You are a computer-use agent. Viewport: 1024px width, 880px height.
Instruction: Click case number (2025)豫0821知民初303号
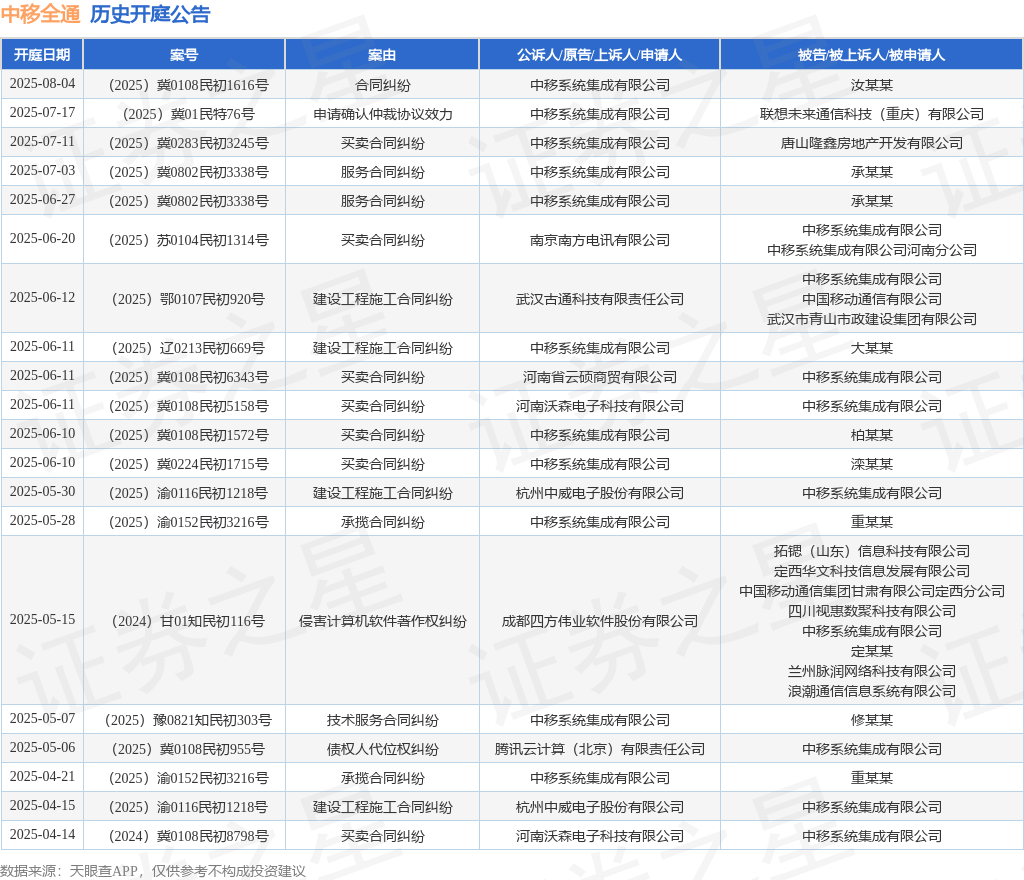[188, 720]
